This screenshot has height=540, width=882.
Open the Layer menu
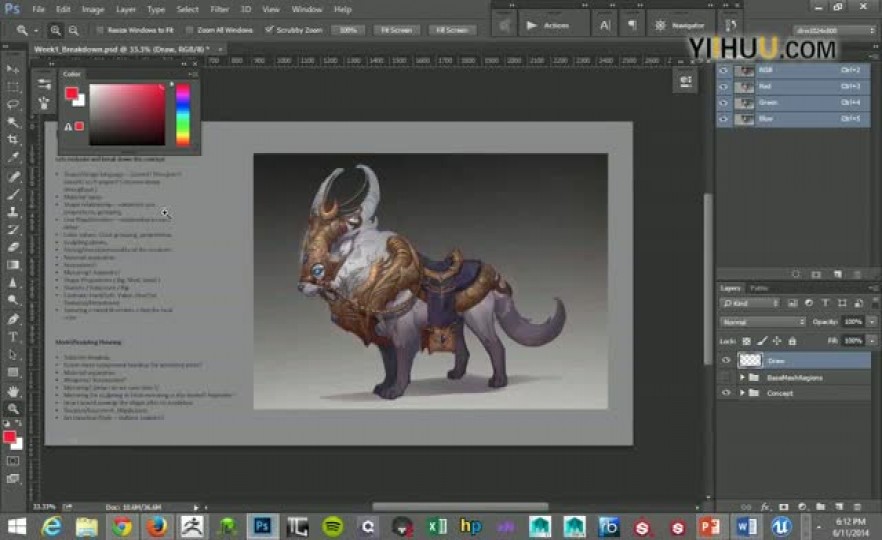pos(125,10)
